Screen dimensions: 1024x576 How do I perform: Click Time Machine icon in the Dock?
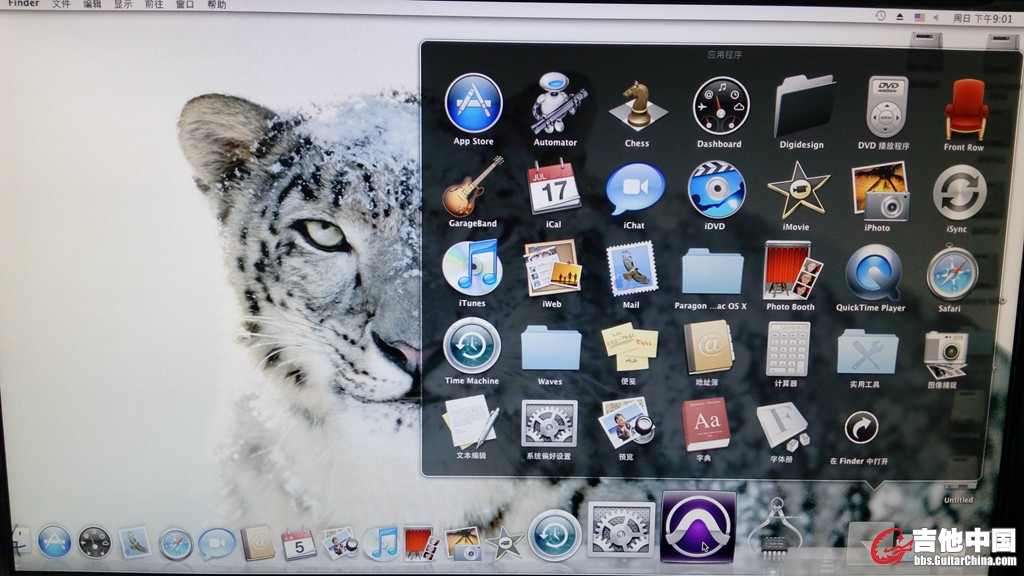point(554,536)
